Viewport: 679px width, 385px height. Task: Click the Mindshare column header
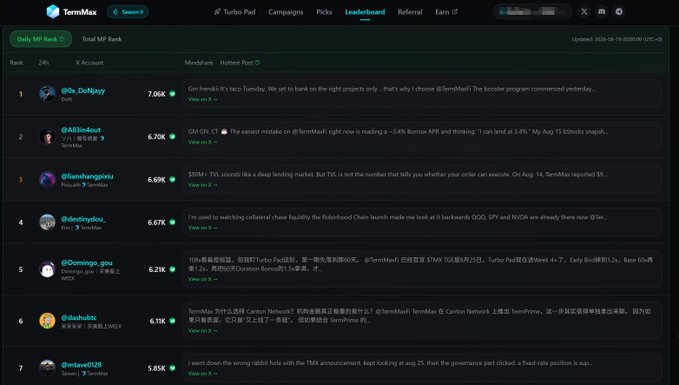(x=199, y=62)
